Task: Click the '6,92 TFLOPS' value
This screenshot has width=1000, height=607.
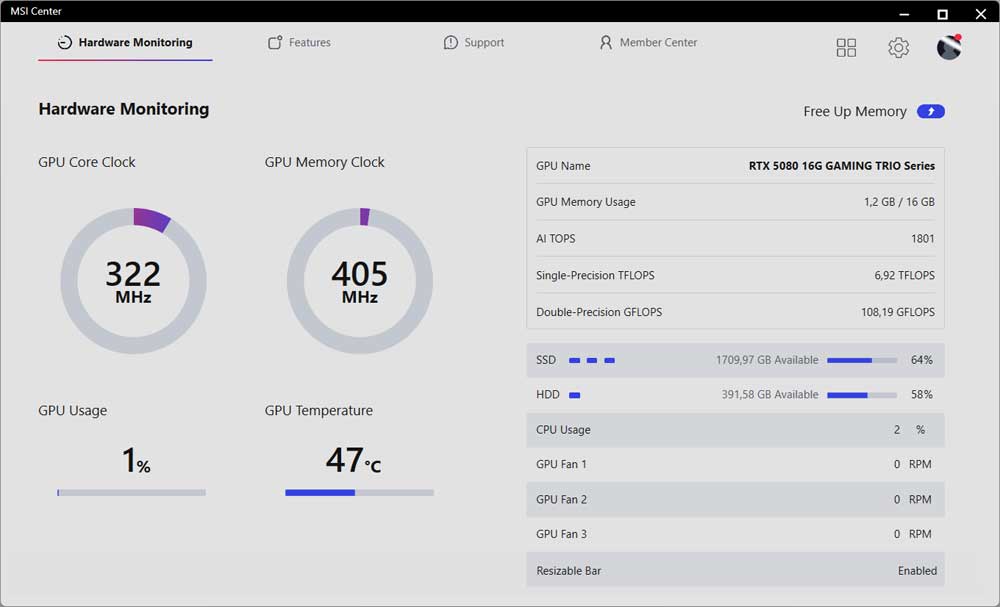Action: point(904,275)
